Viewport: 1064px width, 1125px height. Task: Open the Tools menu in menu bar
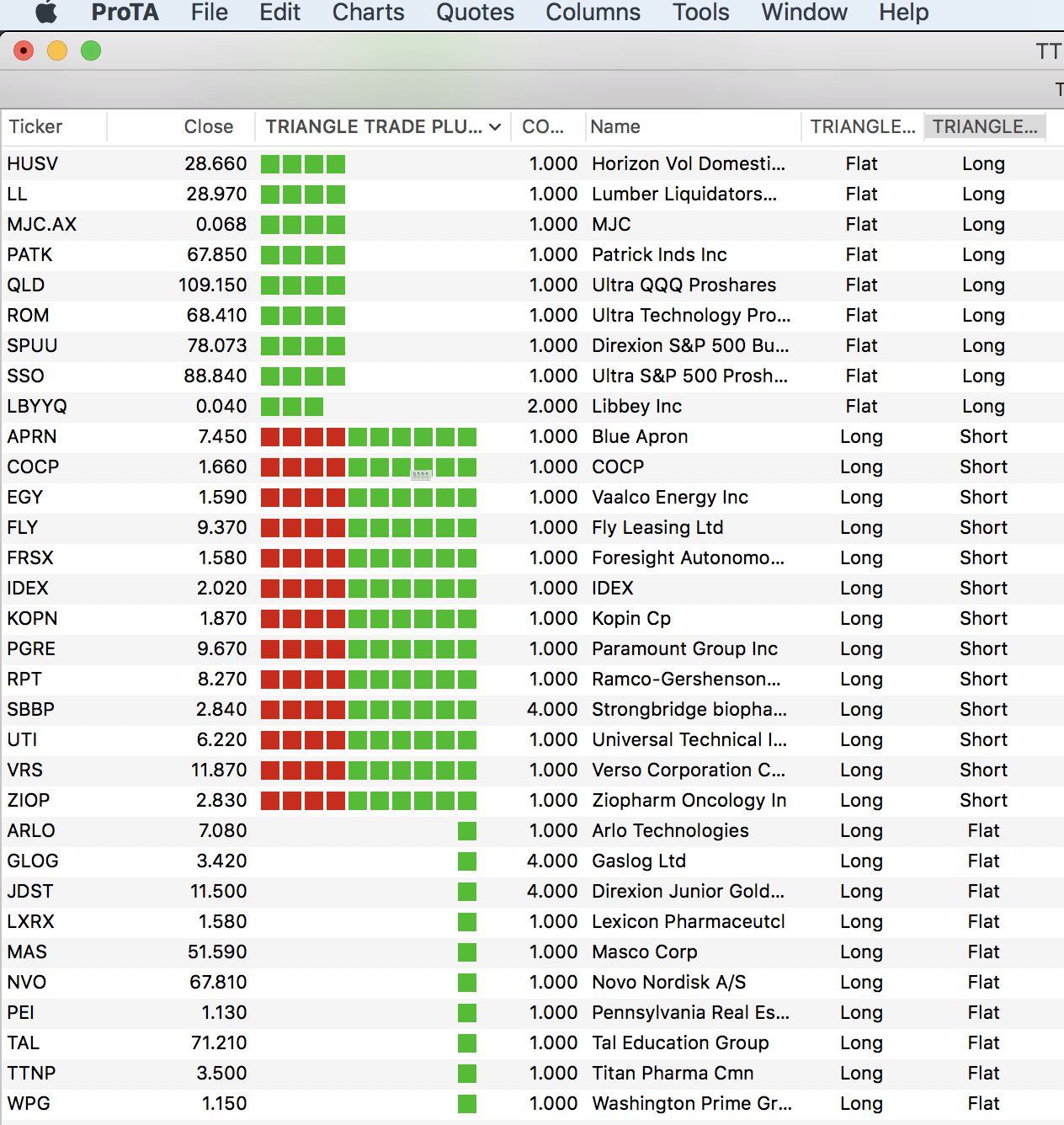coord(700,13)
